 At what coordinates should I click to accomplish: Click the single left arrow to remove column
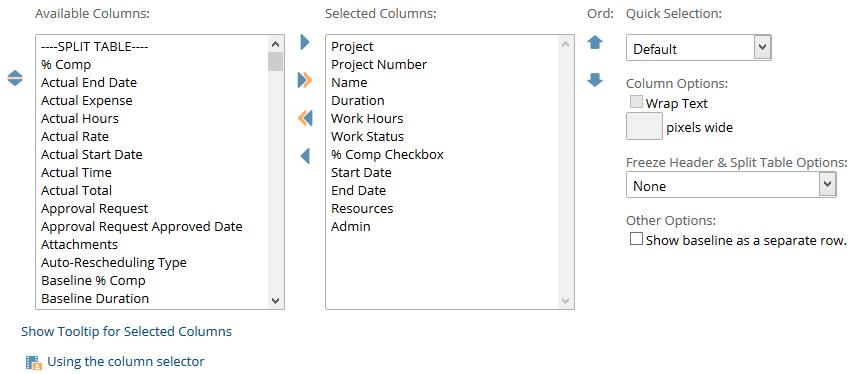coord(305,156)
